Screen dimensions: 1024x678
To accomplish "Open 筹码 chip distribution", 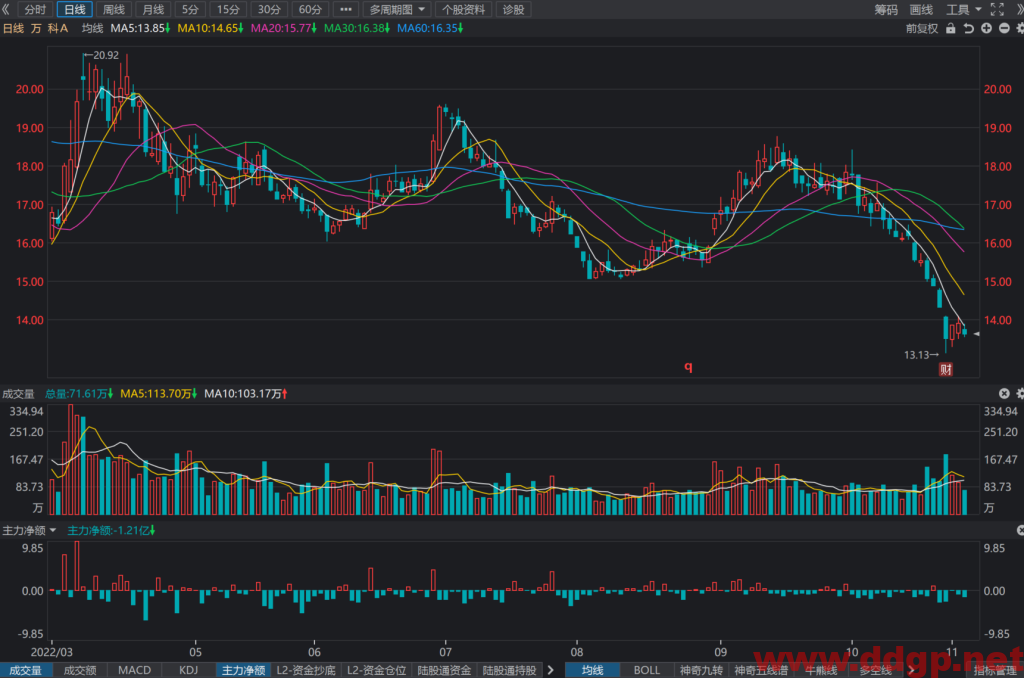I will pyautogui.click(x=886, y=10).
